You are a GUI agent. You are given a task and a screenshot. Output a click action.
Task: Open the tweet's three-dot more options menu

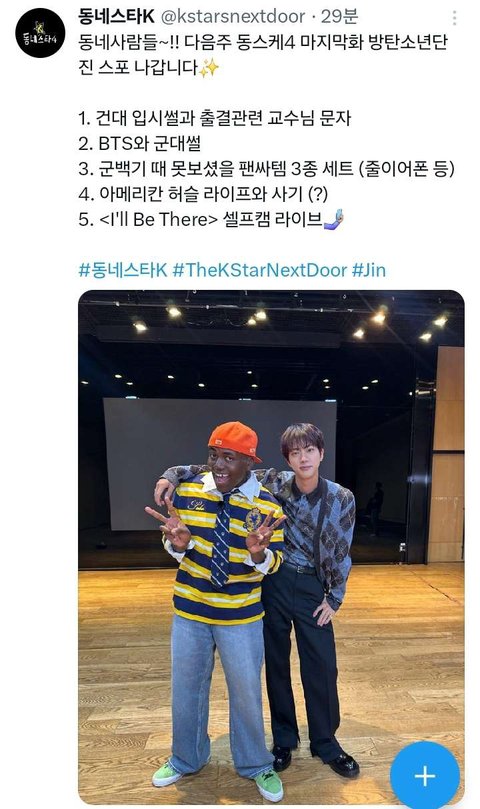click(x=454, y=18)
